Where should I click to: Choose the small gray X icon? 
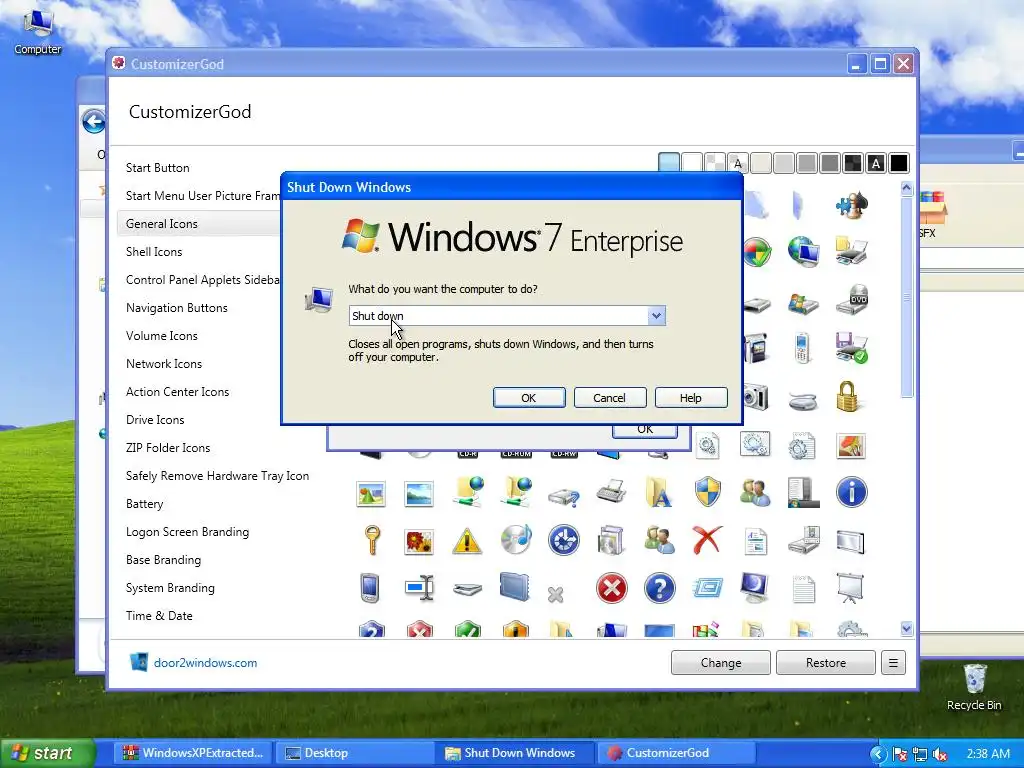(x=555, y=595)
